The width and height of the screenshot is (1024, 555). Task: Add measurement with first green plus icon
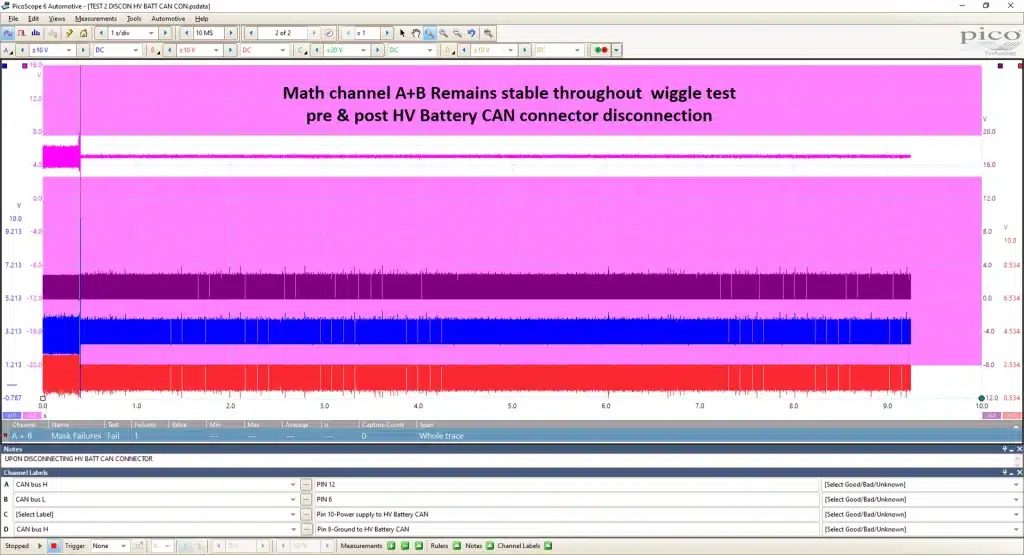click(x=391, y=546)
